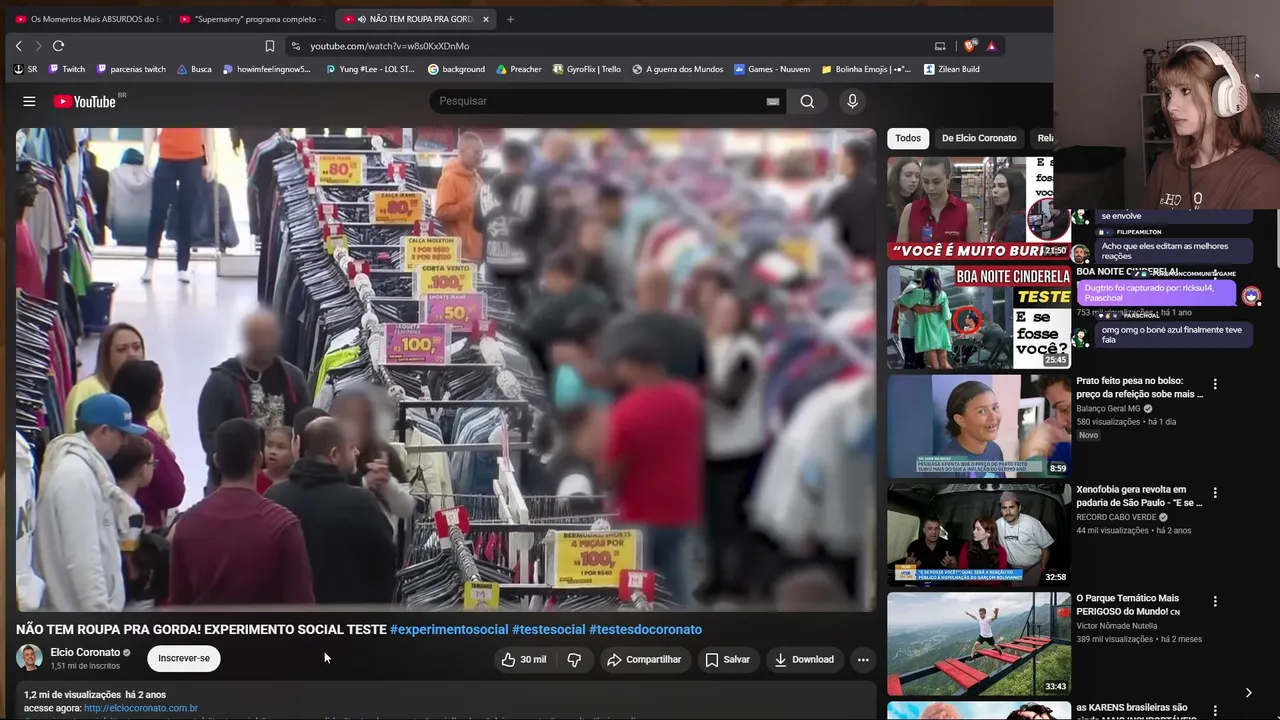This screenshot has height=720, width=1280.
Task: Open 'O Parque Temático Mais PERIGOSO do Mundo' title
Action: [1128, 605]
